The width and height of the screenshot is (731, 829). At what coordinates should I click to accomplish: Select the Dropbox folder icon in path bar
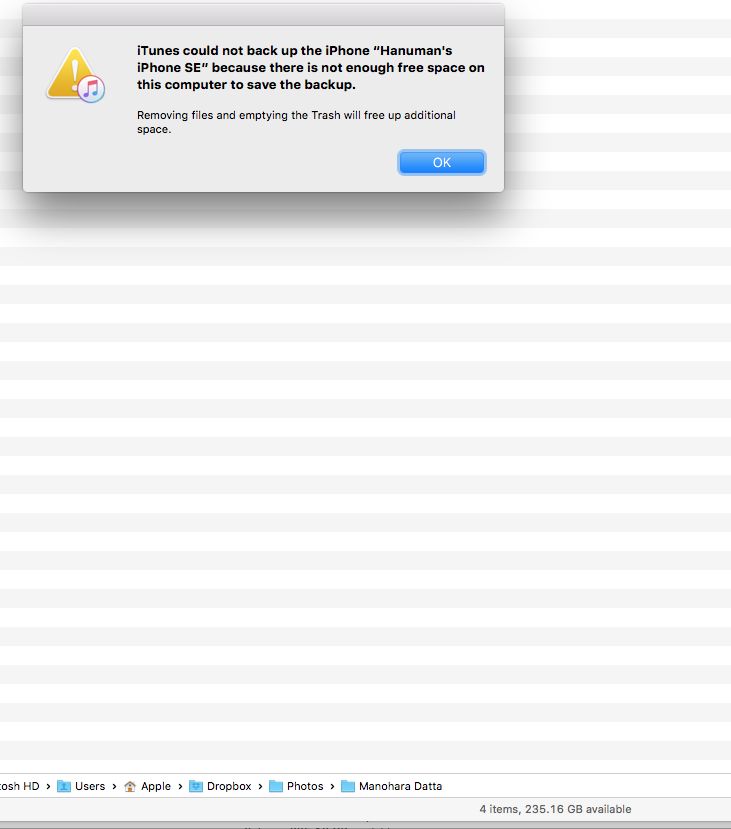click(196, 786)
